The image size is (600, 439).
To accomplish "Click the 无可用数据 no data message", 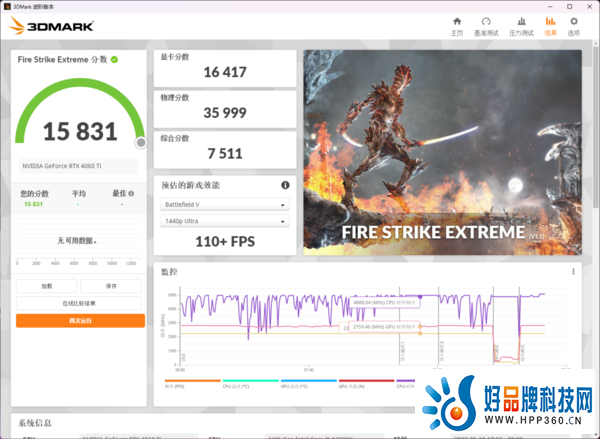I will coord(77,241).
